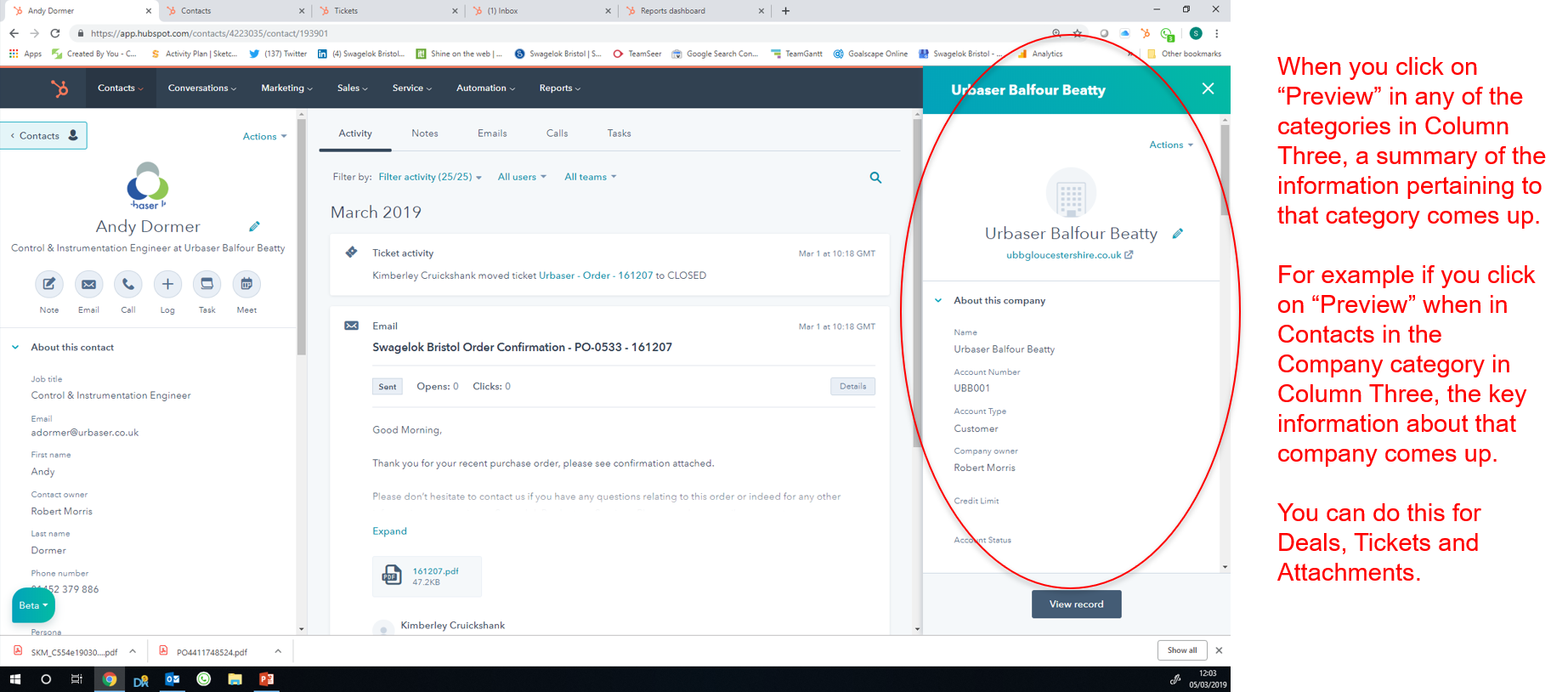Viewport: 1568px width, 692px height.
Task: Switch to the Emails tab
Action: (x=492, y=133)
